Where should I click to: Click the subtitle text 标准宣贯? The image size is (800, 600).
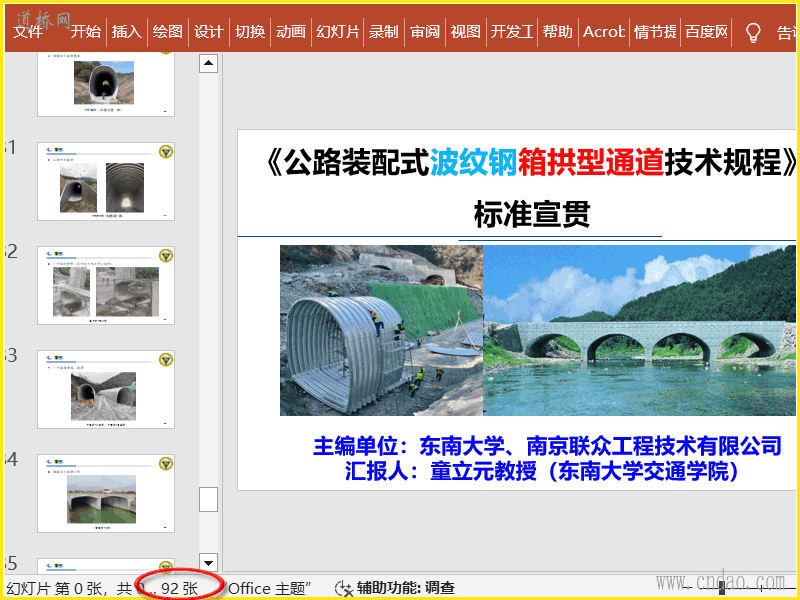[x=532, y=214]
